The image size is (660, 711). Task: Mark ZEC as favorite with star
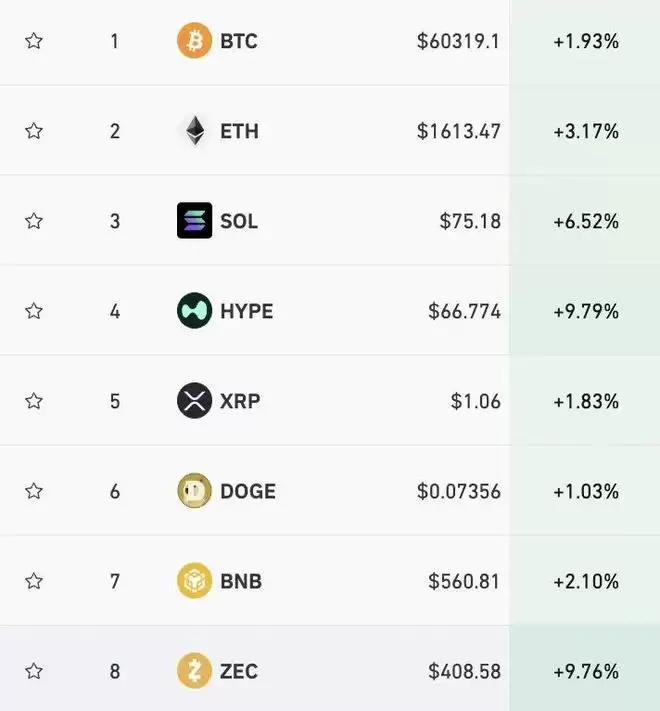pos(34,671)
